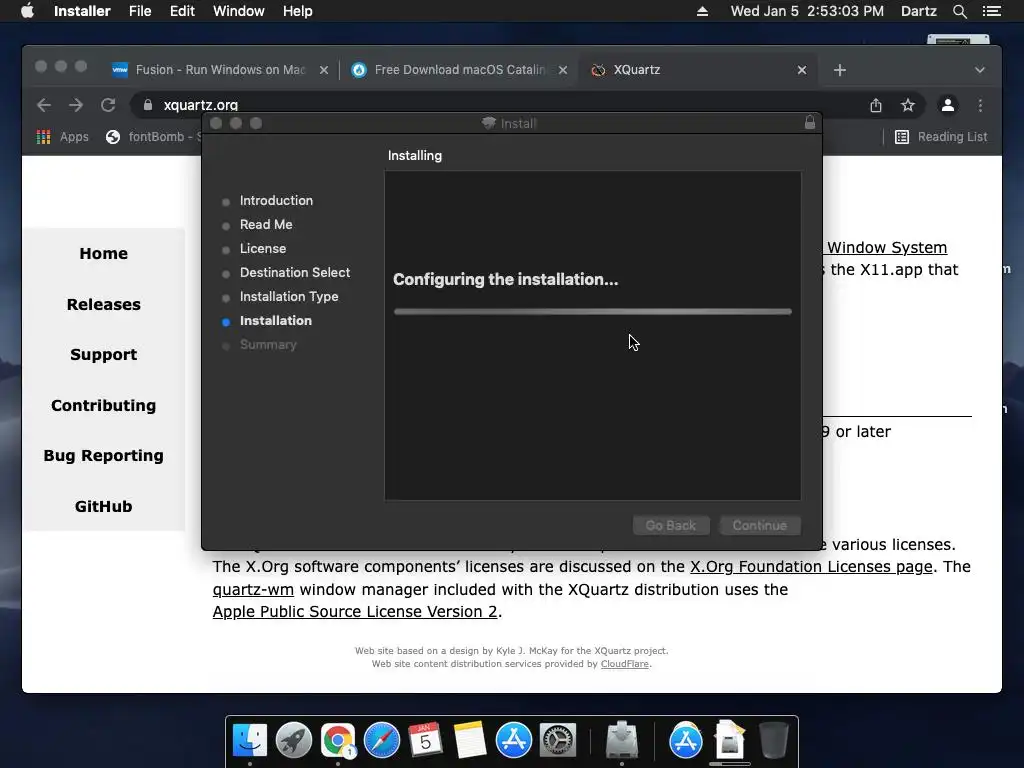Click the site lock icon in address bar
The image size is (1024, 768).
(x=148, y=105)
